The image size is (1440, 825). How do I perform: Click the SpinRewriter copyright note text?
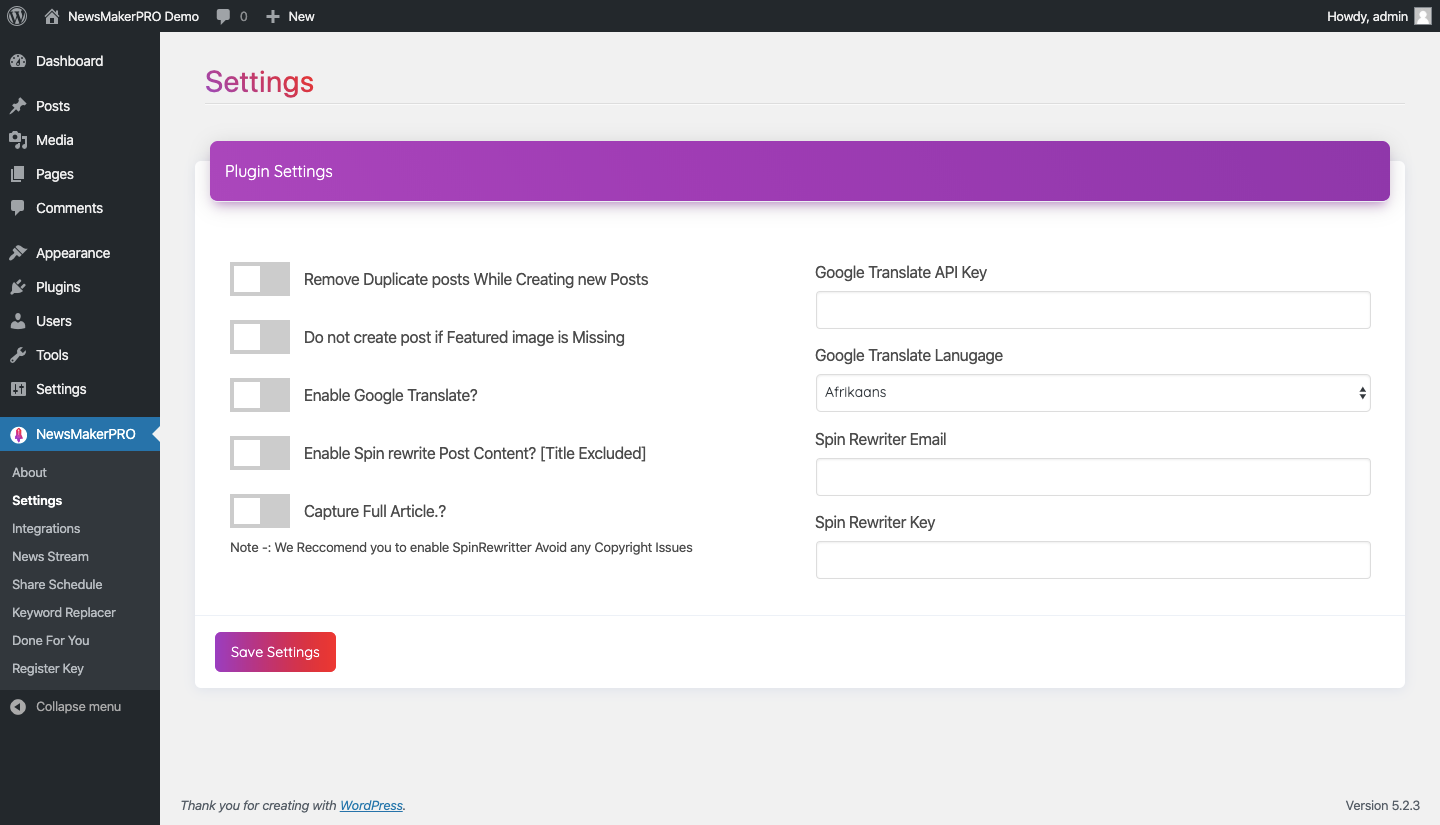coord(461,547)
